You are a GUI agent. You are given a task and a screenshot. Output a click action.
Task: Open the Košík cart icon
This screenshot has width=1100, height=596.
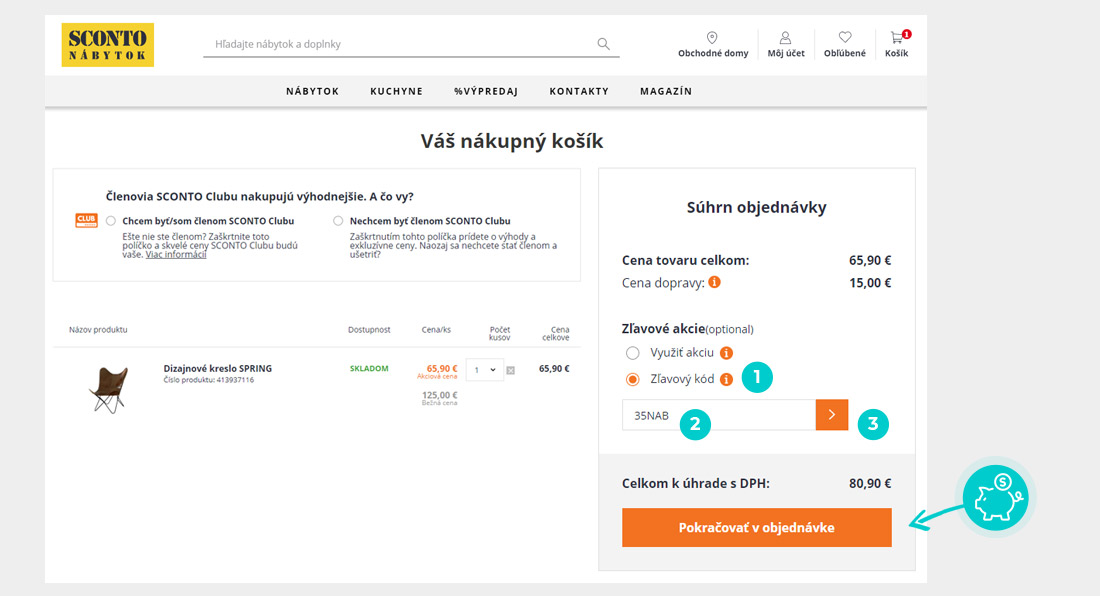coord(897,44)
